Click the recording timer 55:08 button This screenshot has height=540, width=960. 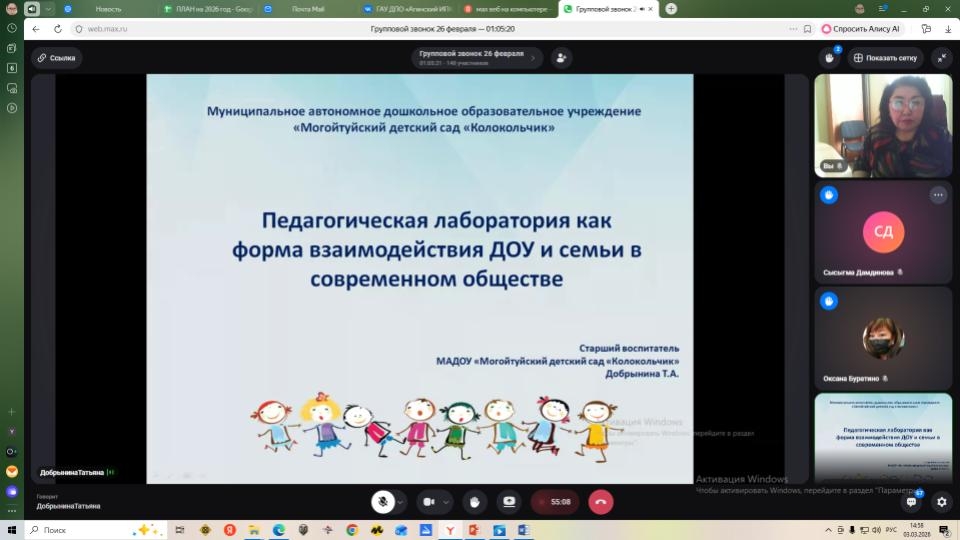555,502
